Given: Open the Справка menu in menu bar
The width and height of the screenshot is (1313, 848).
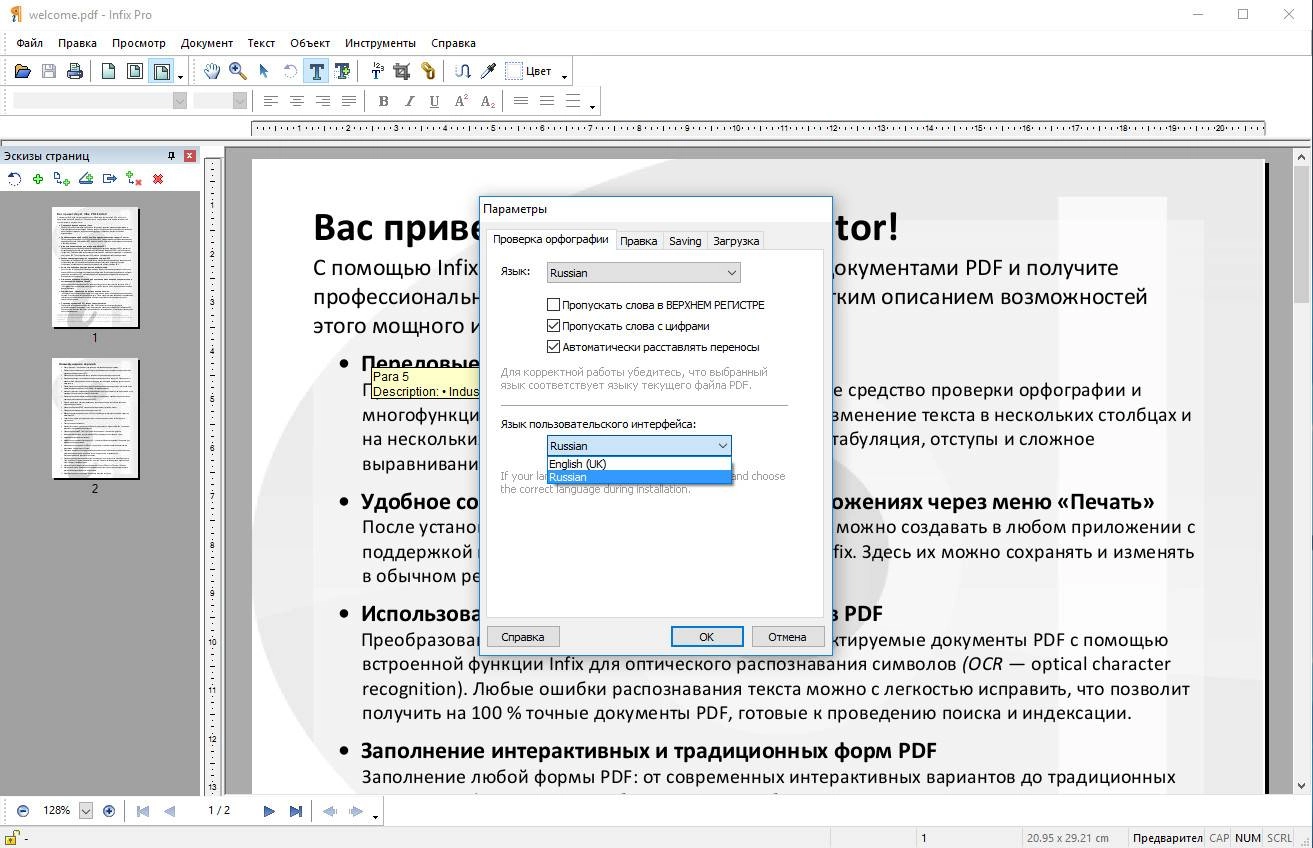Looking at the screenshot, I should [x=453, y=43].
